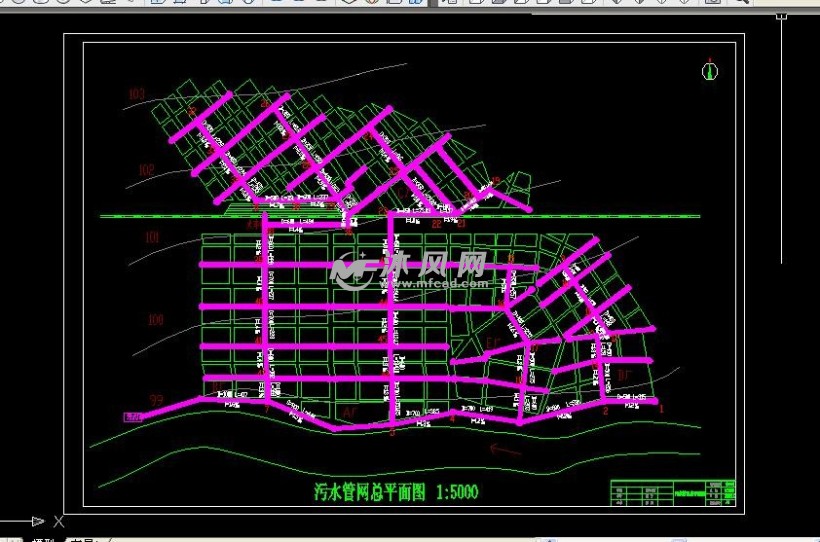Click the red A厂 zone label

tap(350, 411)
